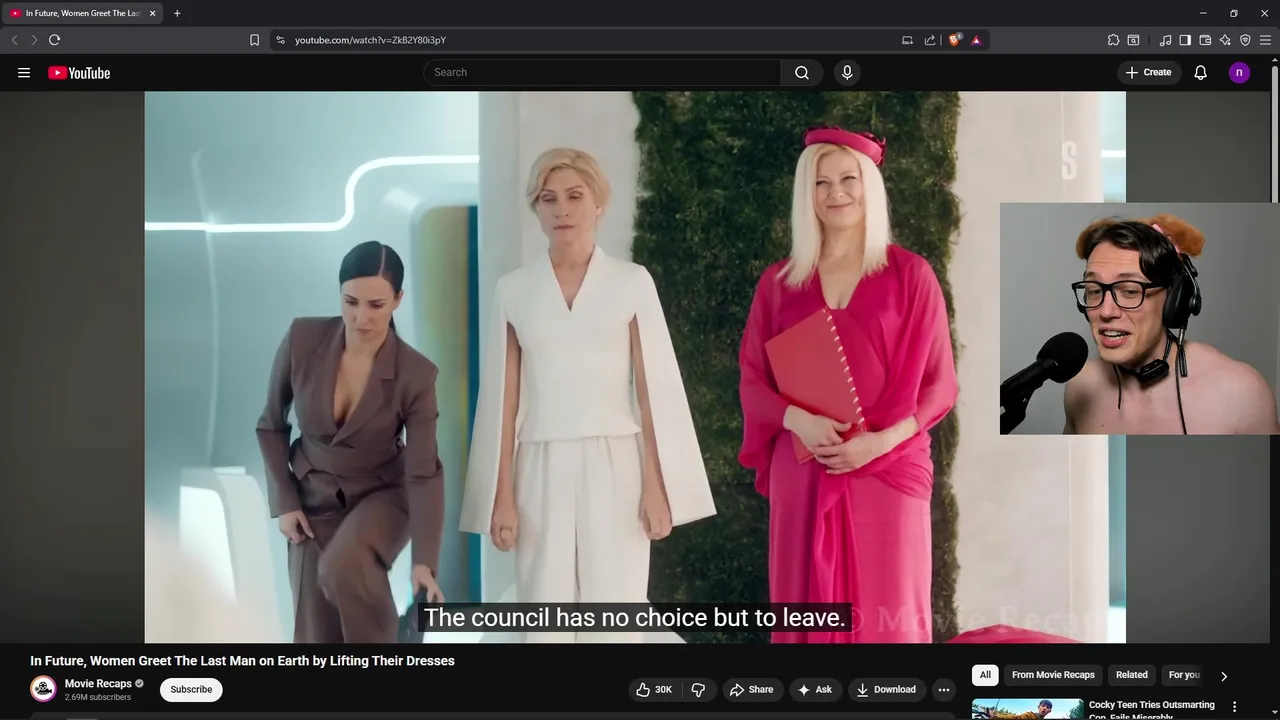
Task: Open more actions for the video
Action: 944,689
